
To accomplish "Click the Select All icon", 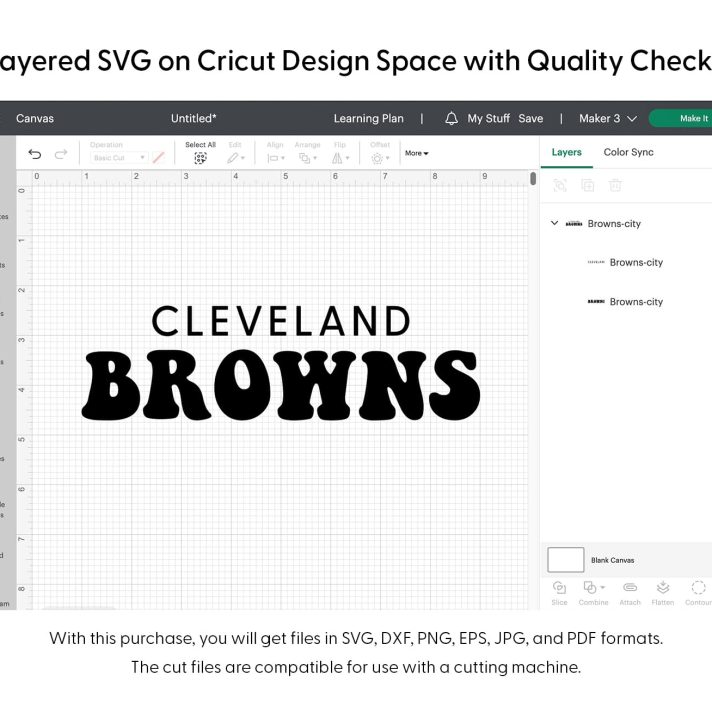I will pyautogui.click(x=200, y=158).
